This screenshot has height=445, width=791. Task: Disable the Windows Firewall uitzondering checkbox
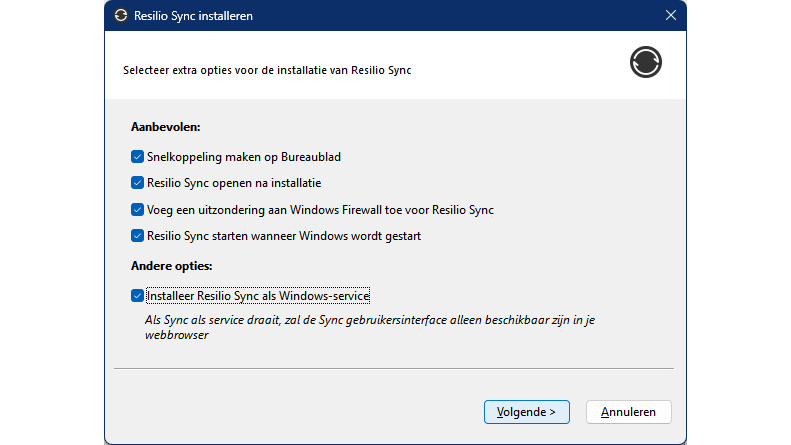(x=137, y=210)
